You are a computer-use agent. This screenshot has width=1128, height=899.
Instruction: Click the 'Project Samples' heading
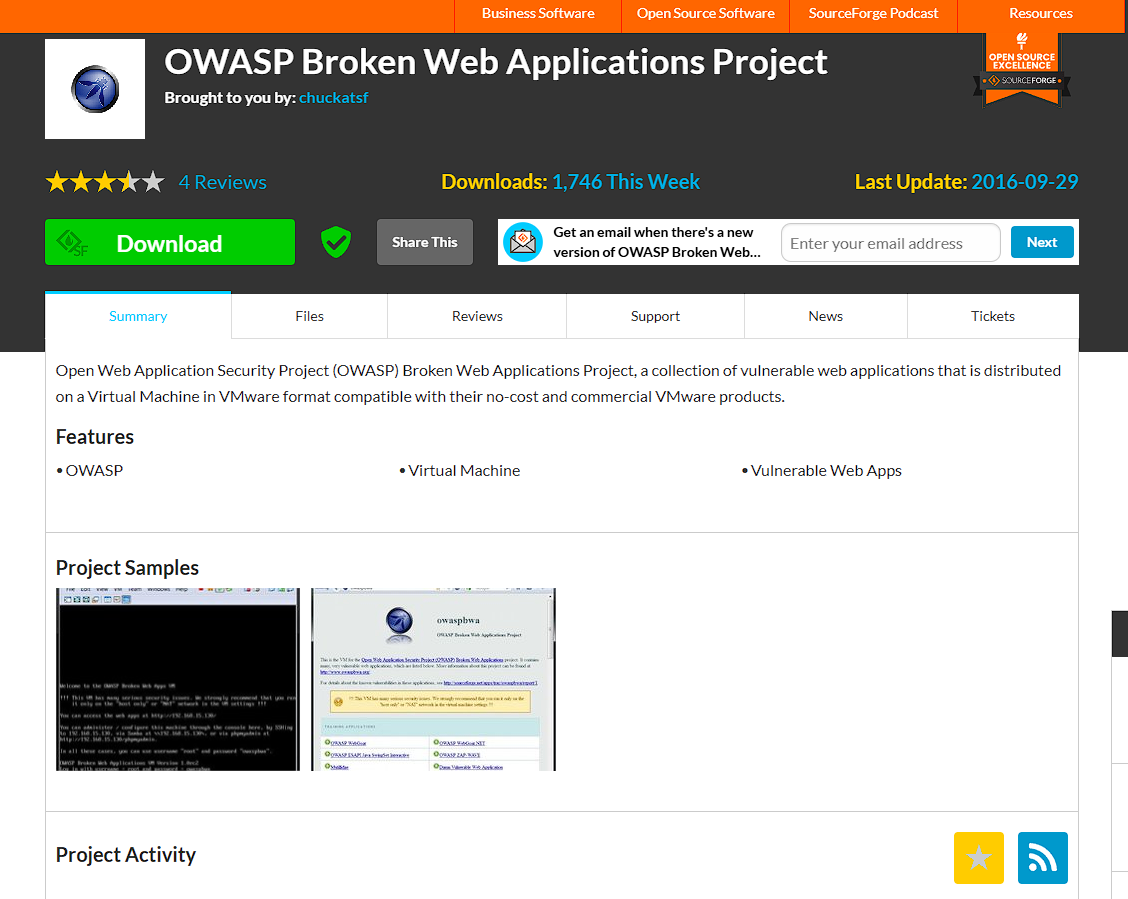(x=127, y=568)
